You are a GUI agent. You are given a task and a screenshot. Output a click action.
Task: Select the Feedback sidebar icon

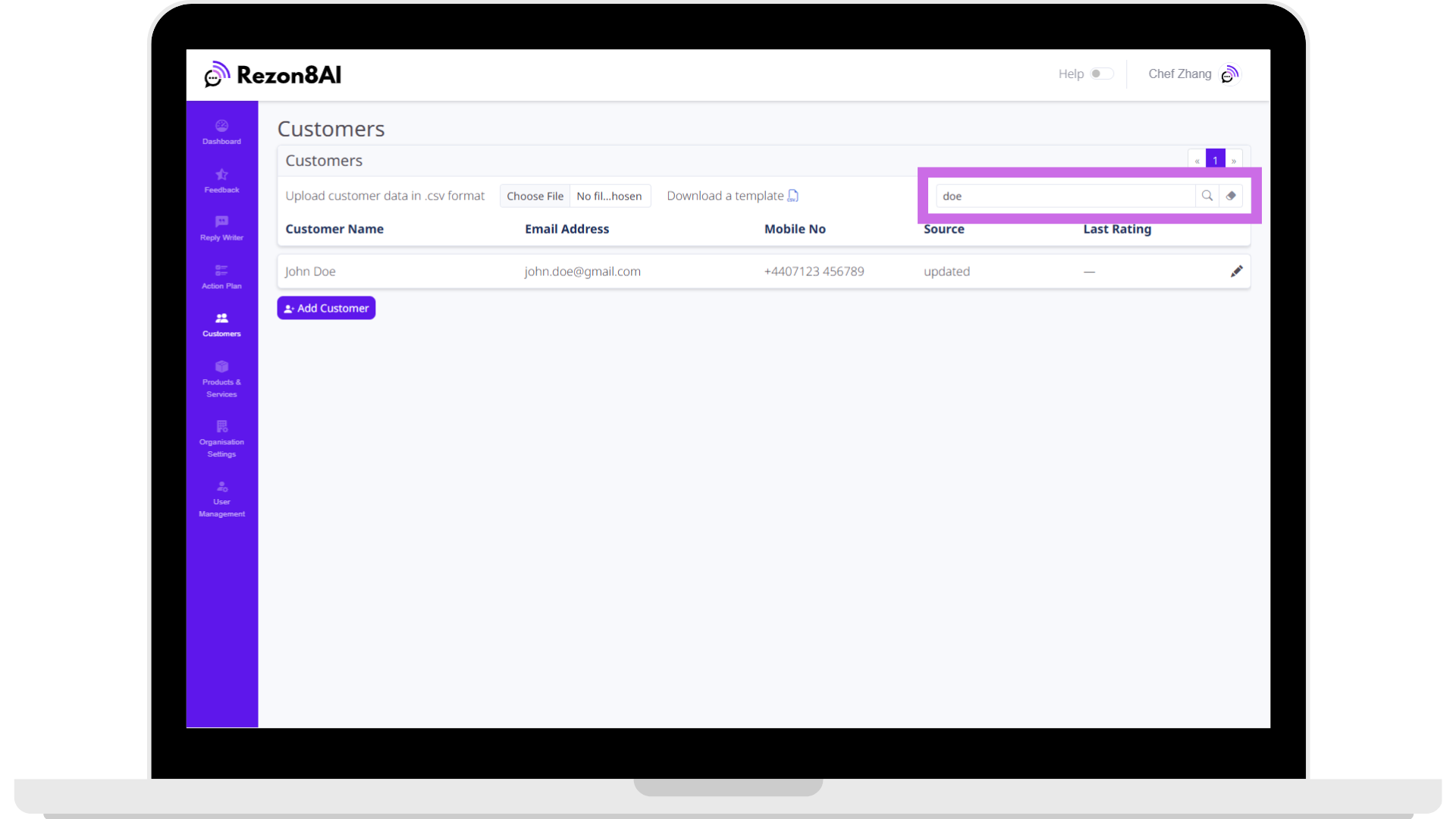(221, 181)
